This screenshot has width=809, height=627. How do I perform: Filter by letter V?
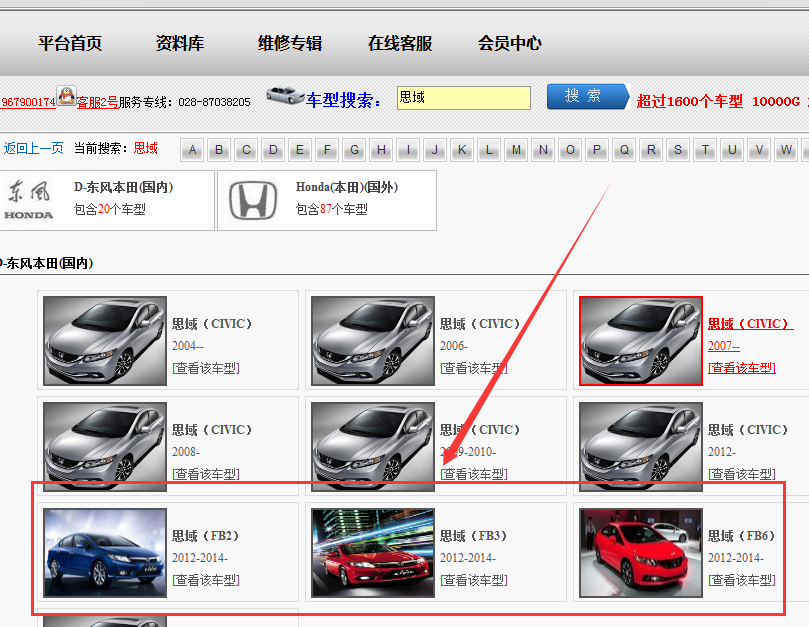tap(759, 150)
